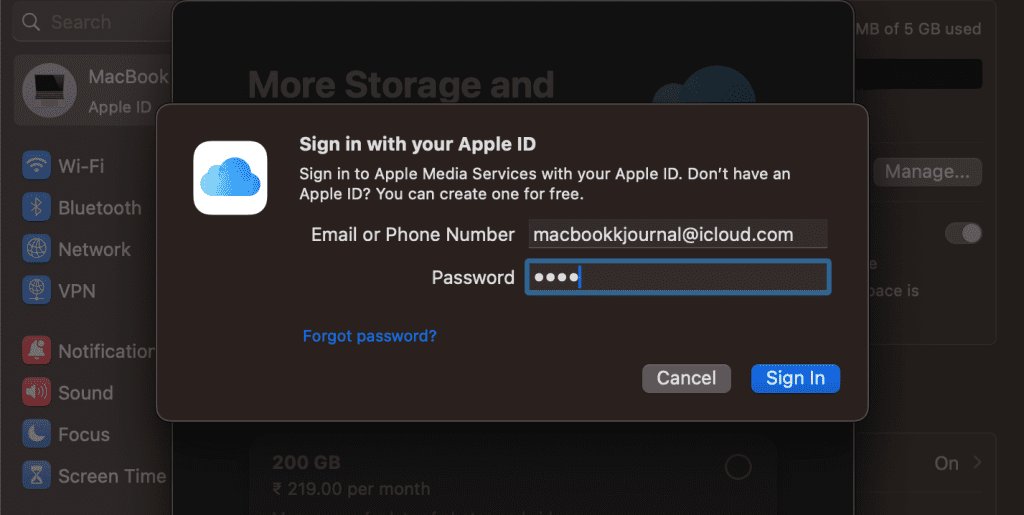
Task: Open Bluetooth settings icon
Action: (x=37, y=207)
